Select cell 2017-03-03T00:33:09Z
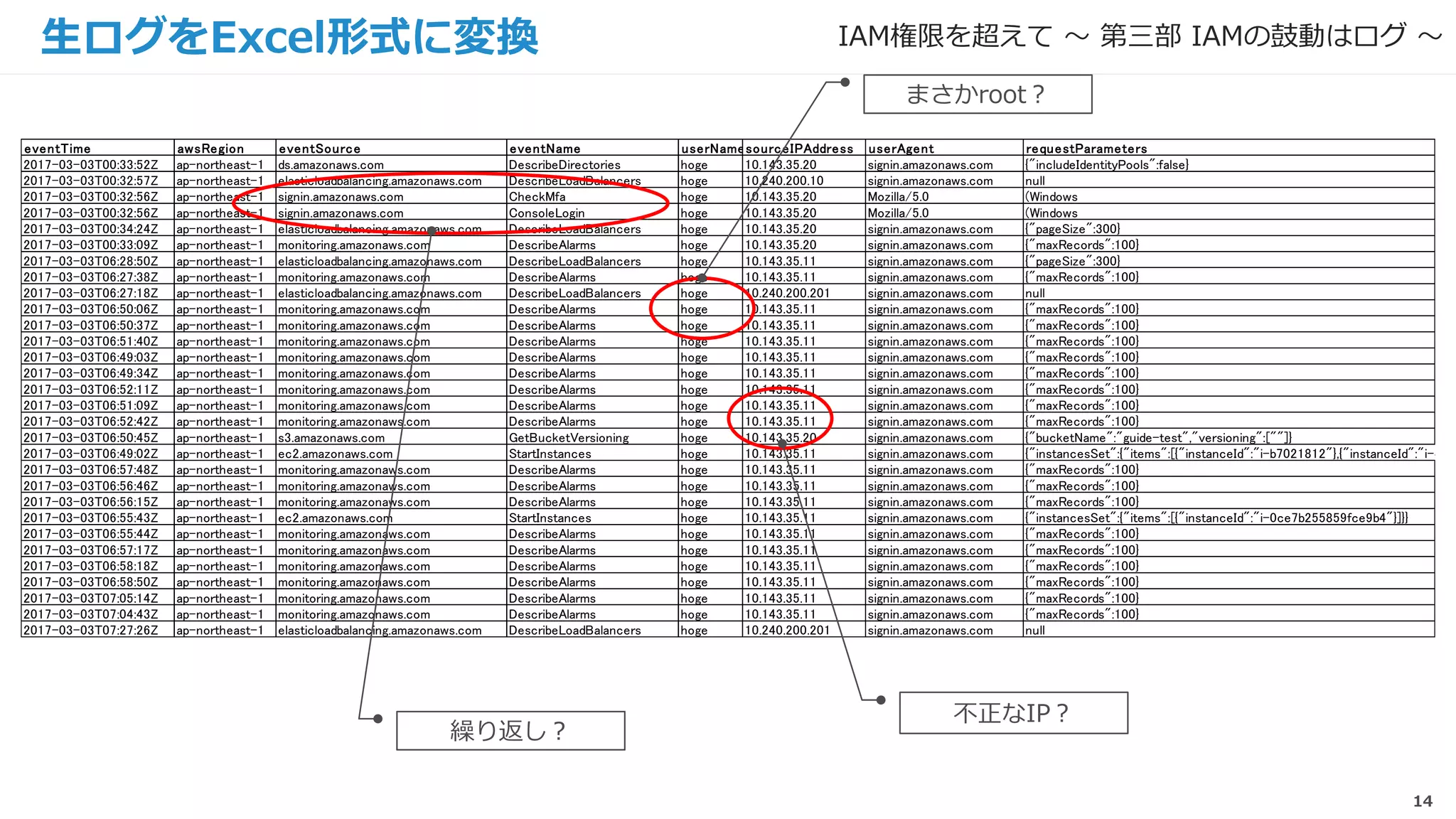1456x819 pixels. point(98,245)
